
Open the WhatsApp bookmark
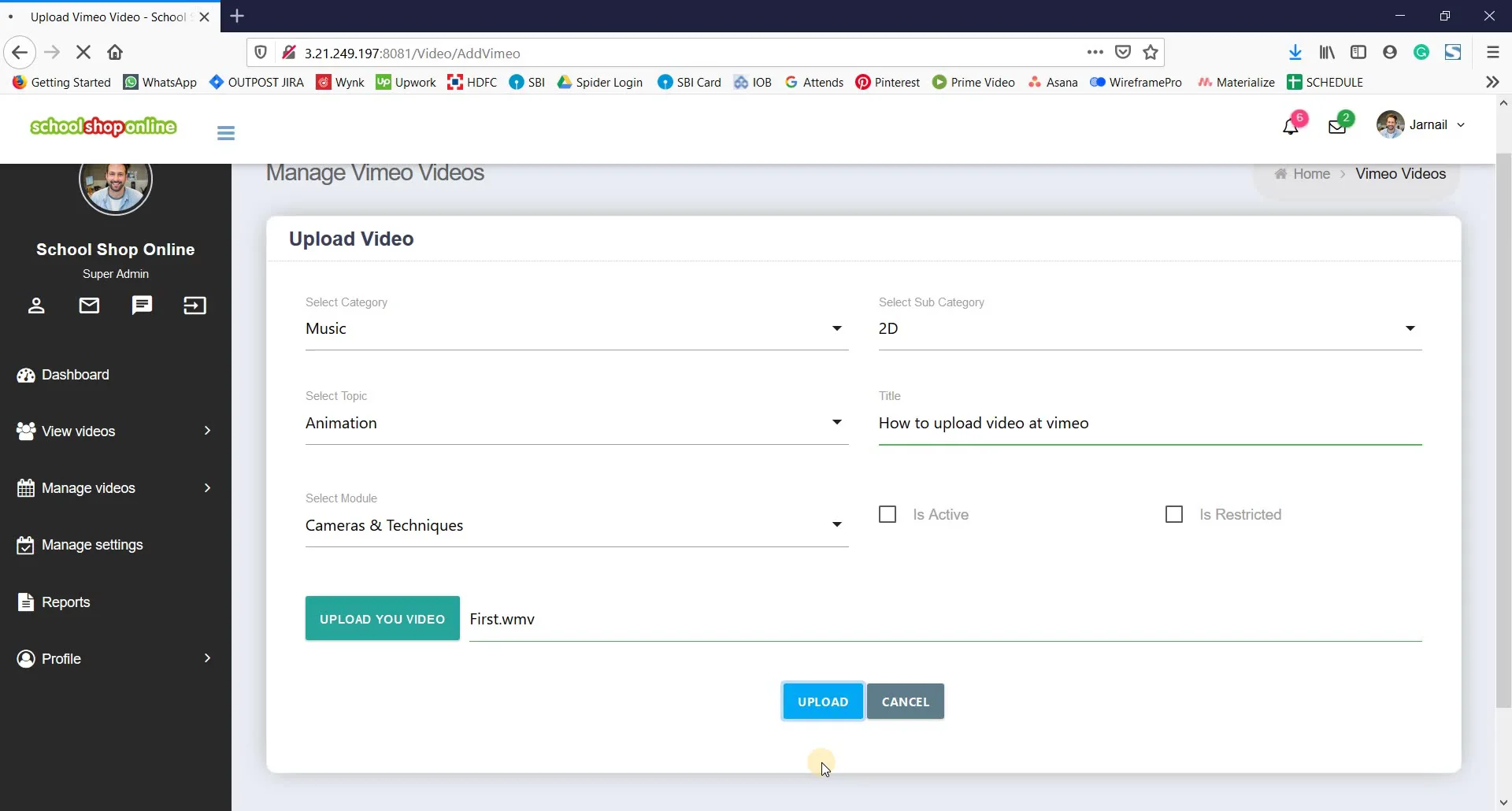click(161, 82)
